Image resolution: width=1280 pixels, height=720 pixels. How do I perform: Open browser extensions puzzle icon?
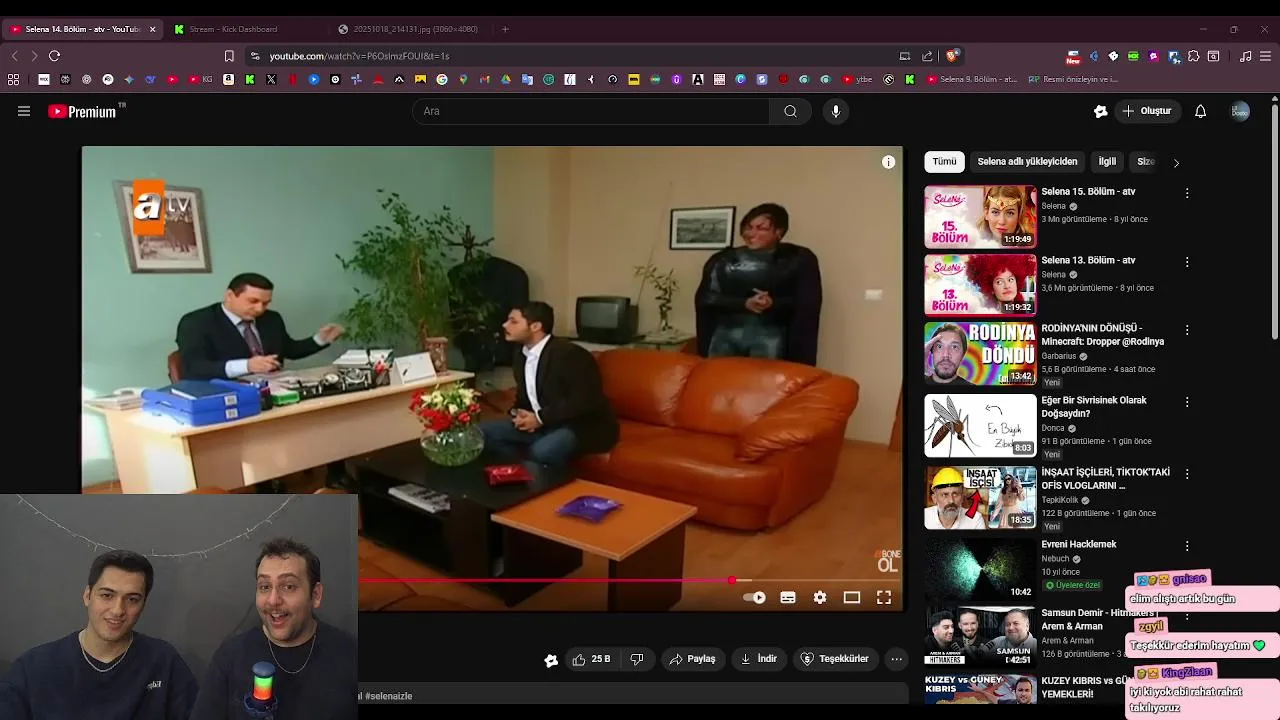click(x=1193, y=56)
